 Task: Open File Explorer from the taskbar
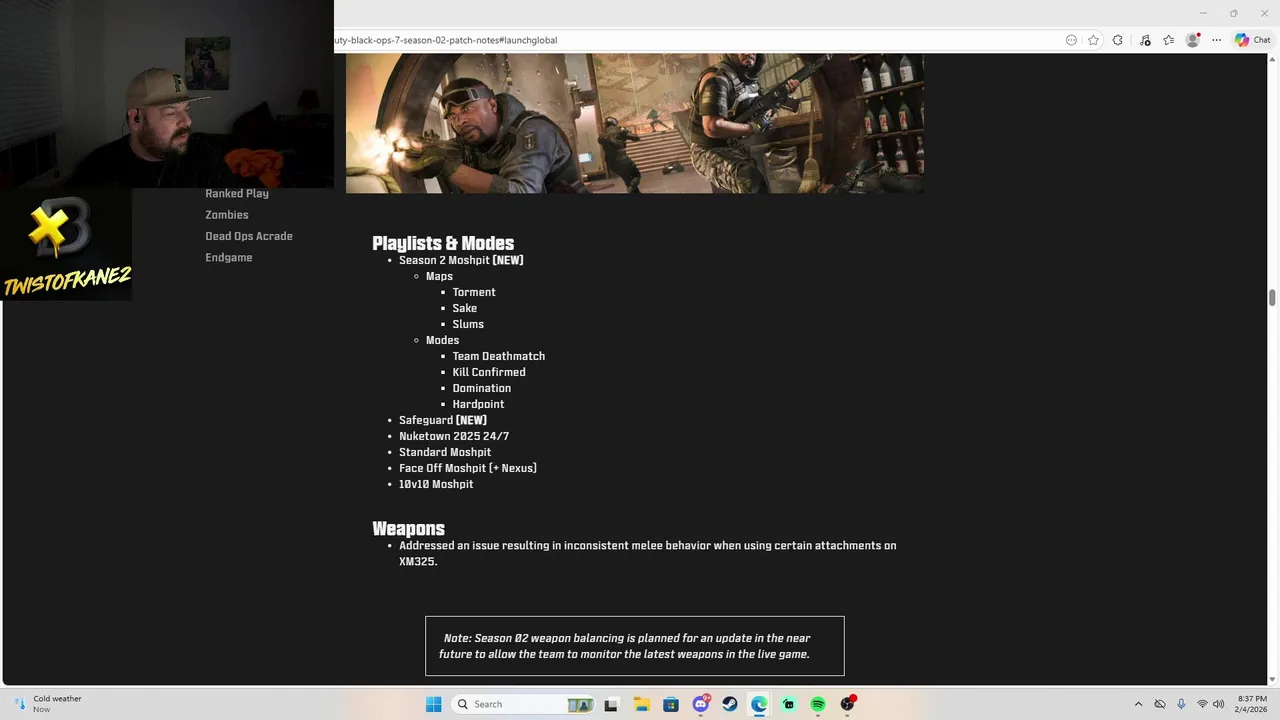[641, 704]
